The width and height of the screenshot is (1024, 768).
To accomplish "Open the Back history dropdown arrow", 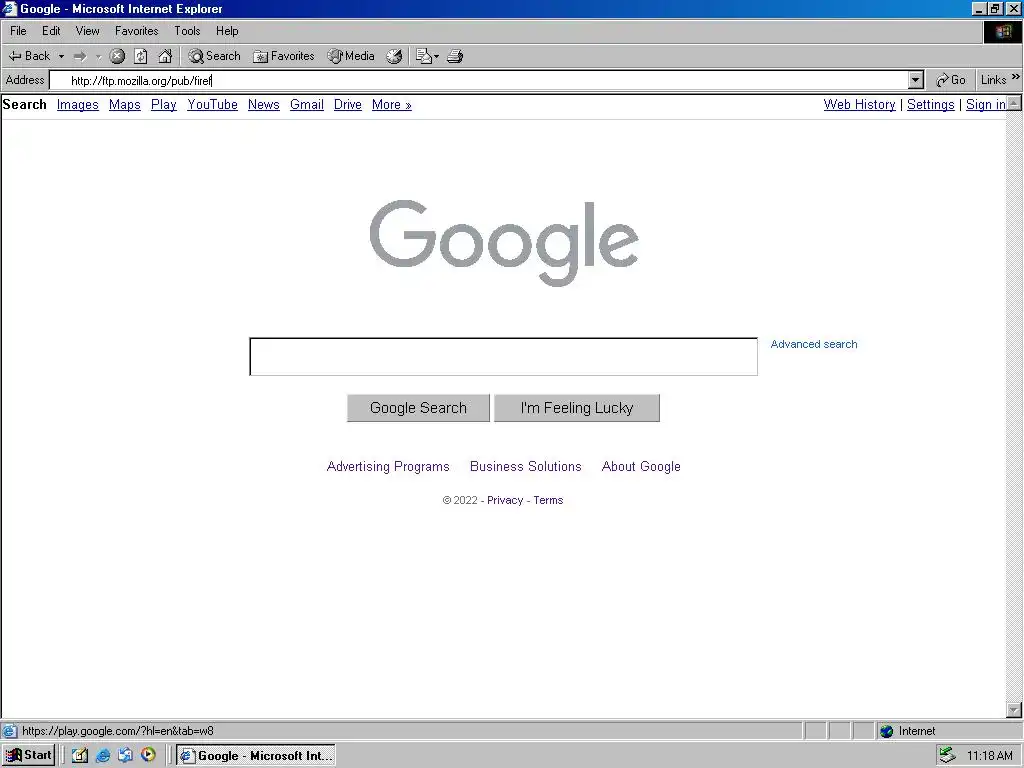I will 61,56.
